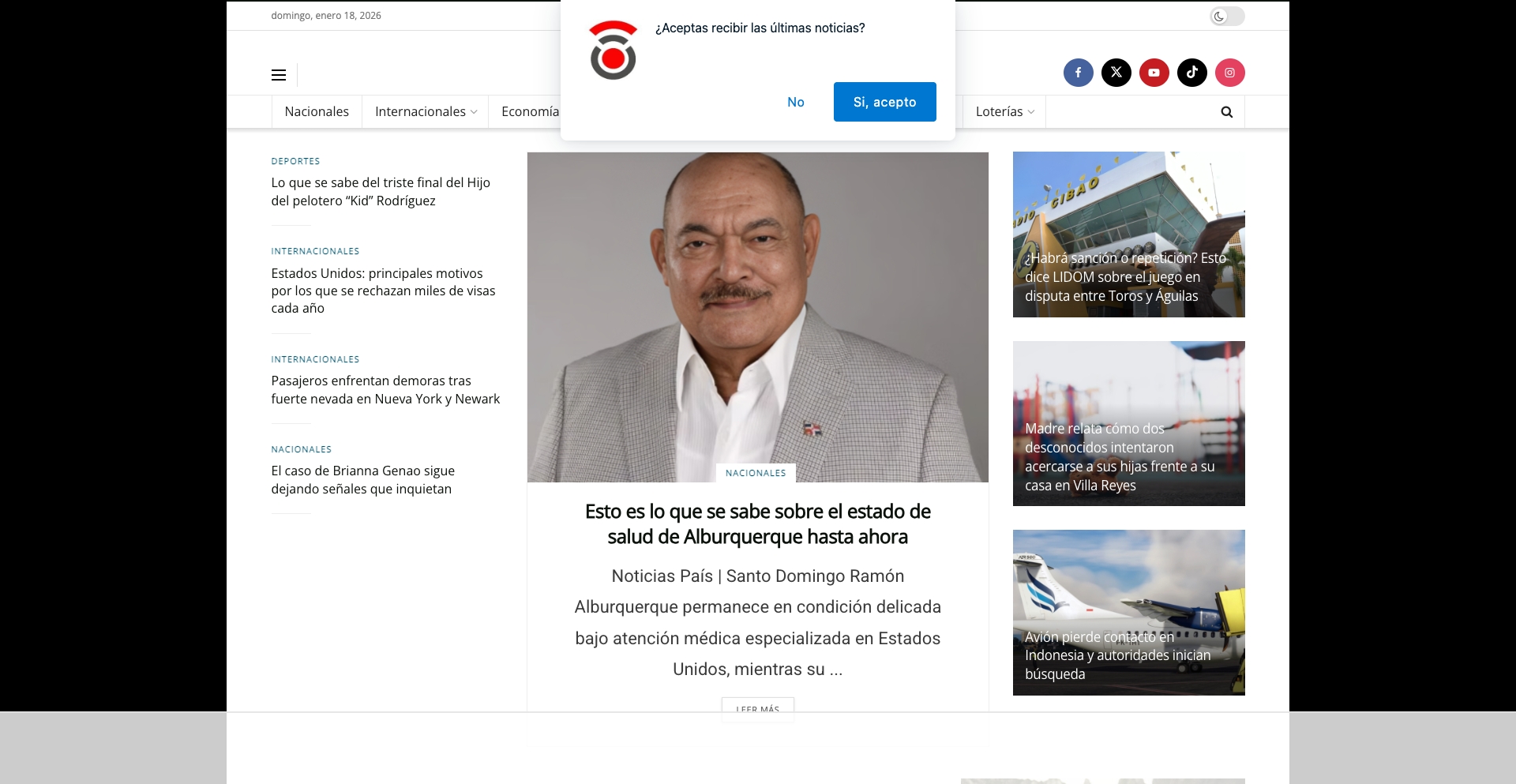
Task: Open the article about Brianna Genao case
Action: click(x=362, y=479)
